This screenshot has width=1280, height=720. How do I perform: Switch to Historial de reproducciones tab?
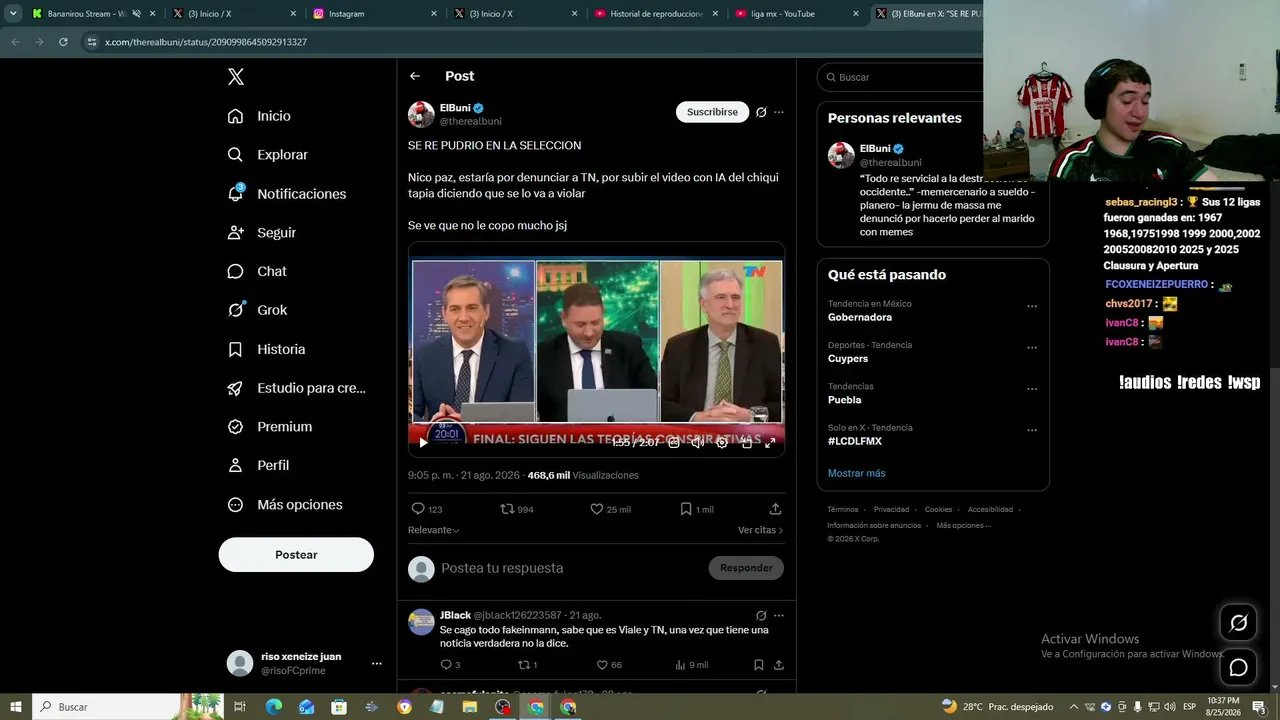click(655, 14)
